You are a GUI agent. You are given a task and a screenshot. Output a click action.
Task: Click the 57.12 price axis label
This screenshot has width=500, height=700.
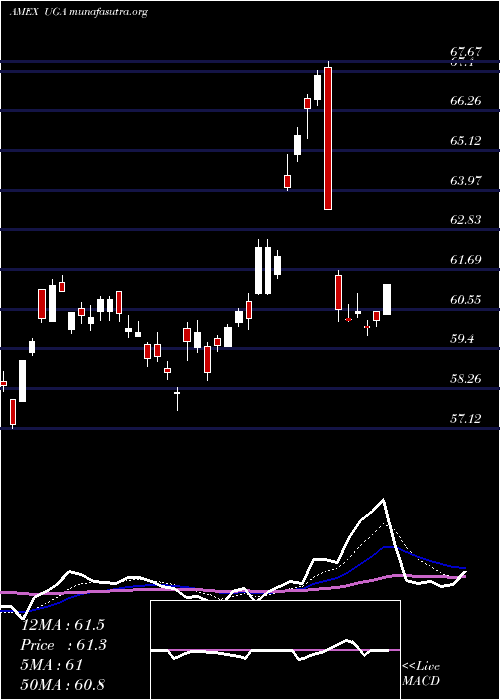(466, 418)
